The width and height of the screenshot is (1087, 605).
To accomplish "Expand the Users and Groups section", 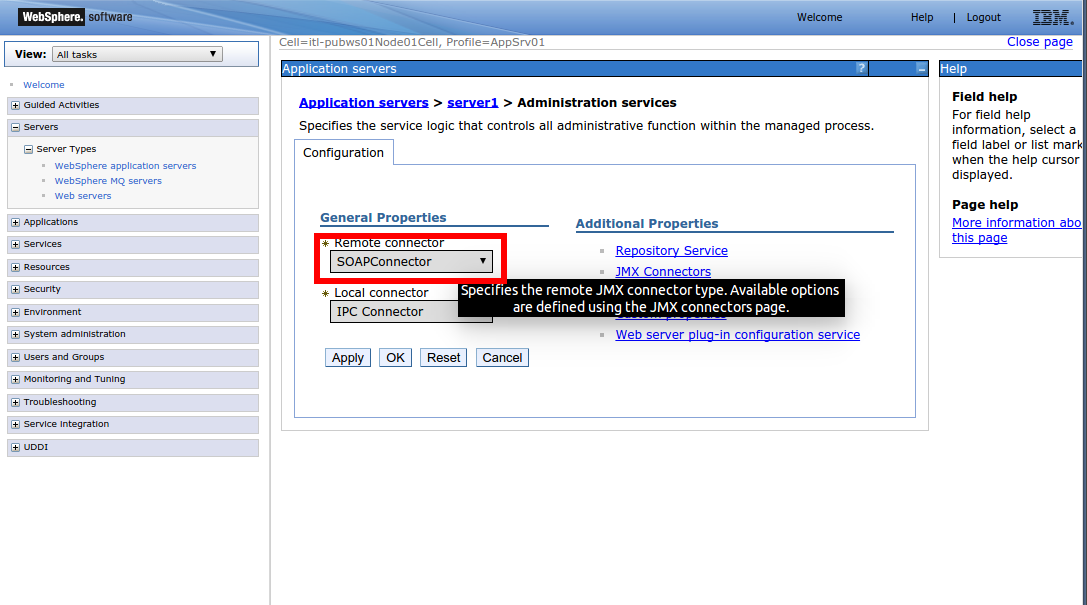I will click(15, 358).
